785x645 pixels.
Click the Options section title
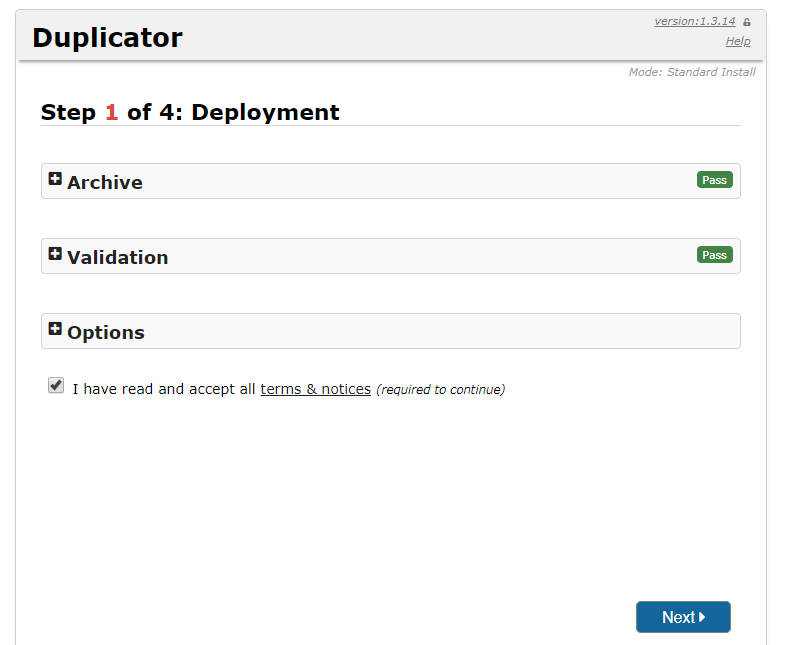(106, 333)
